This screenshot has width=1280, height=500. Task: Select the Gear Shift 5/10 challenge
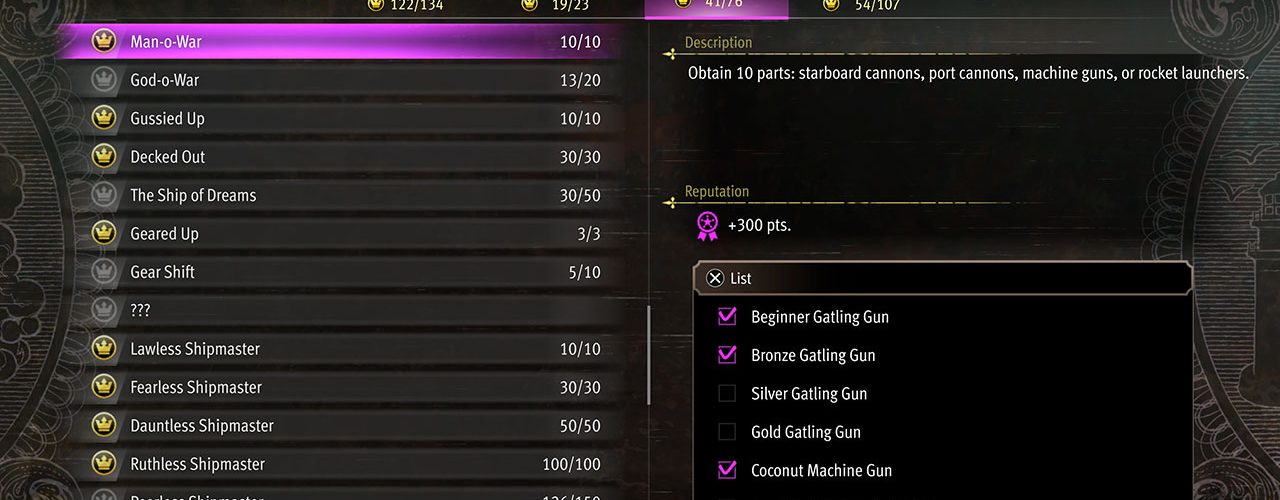(x=340, y=272)
